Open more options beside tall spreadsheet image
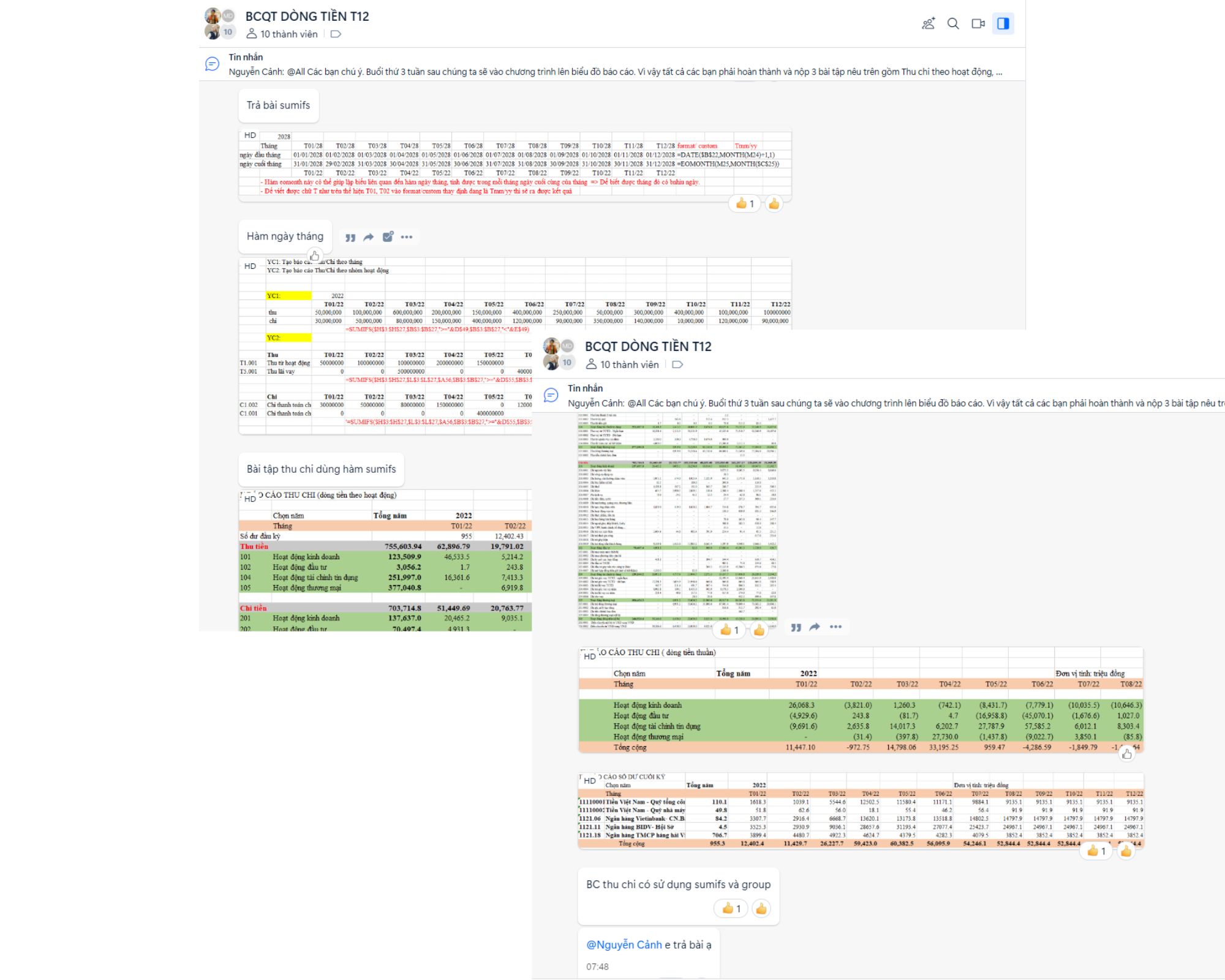The image size is (1225, 980). 835,627
